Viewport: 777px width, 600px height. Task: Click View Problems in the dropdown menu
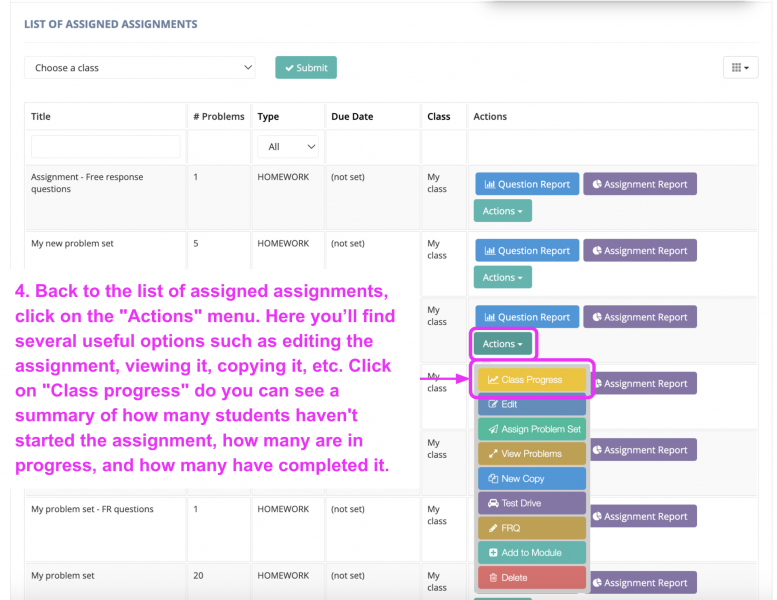point(531,454)
